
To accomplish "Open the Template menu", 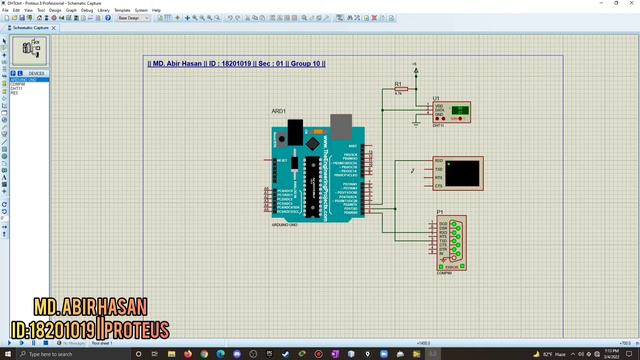I will click(122, 10).
